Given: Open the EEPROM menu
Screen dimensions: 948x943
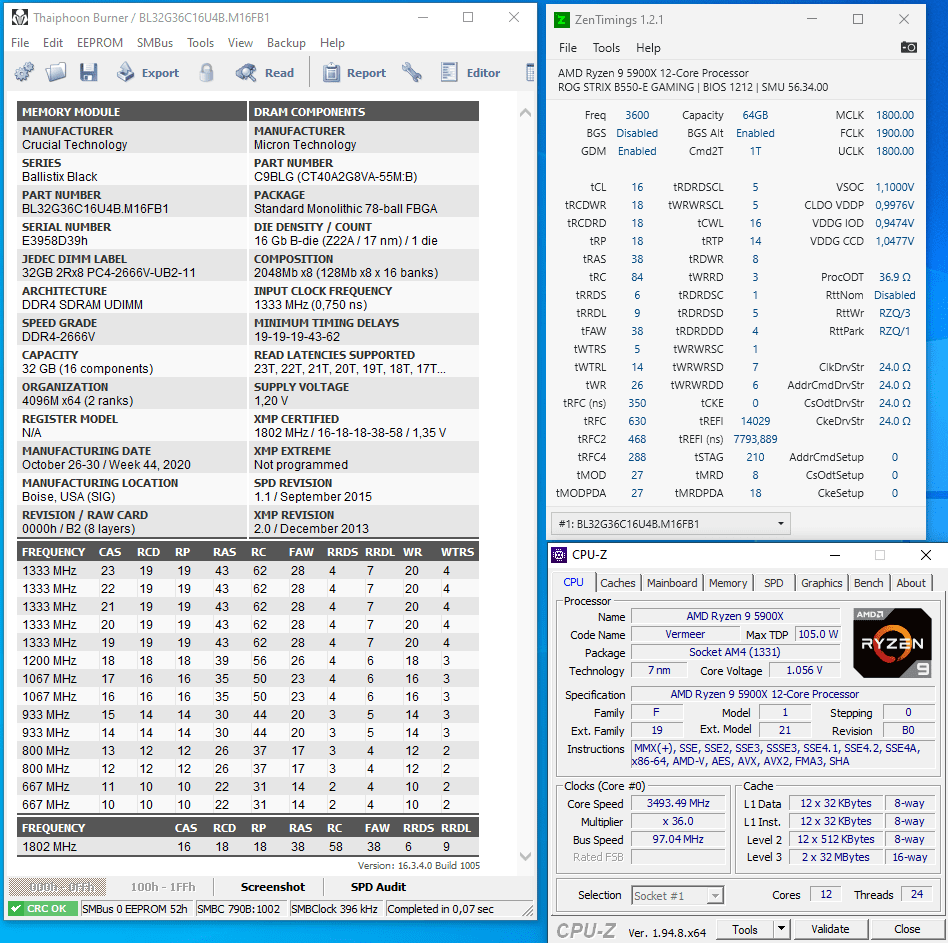Looking at the screenshot, I should click(x=100, y=43).
